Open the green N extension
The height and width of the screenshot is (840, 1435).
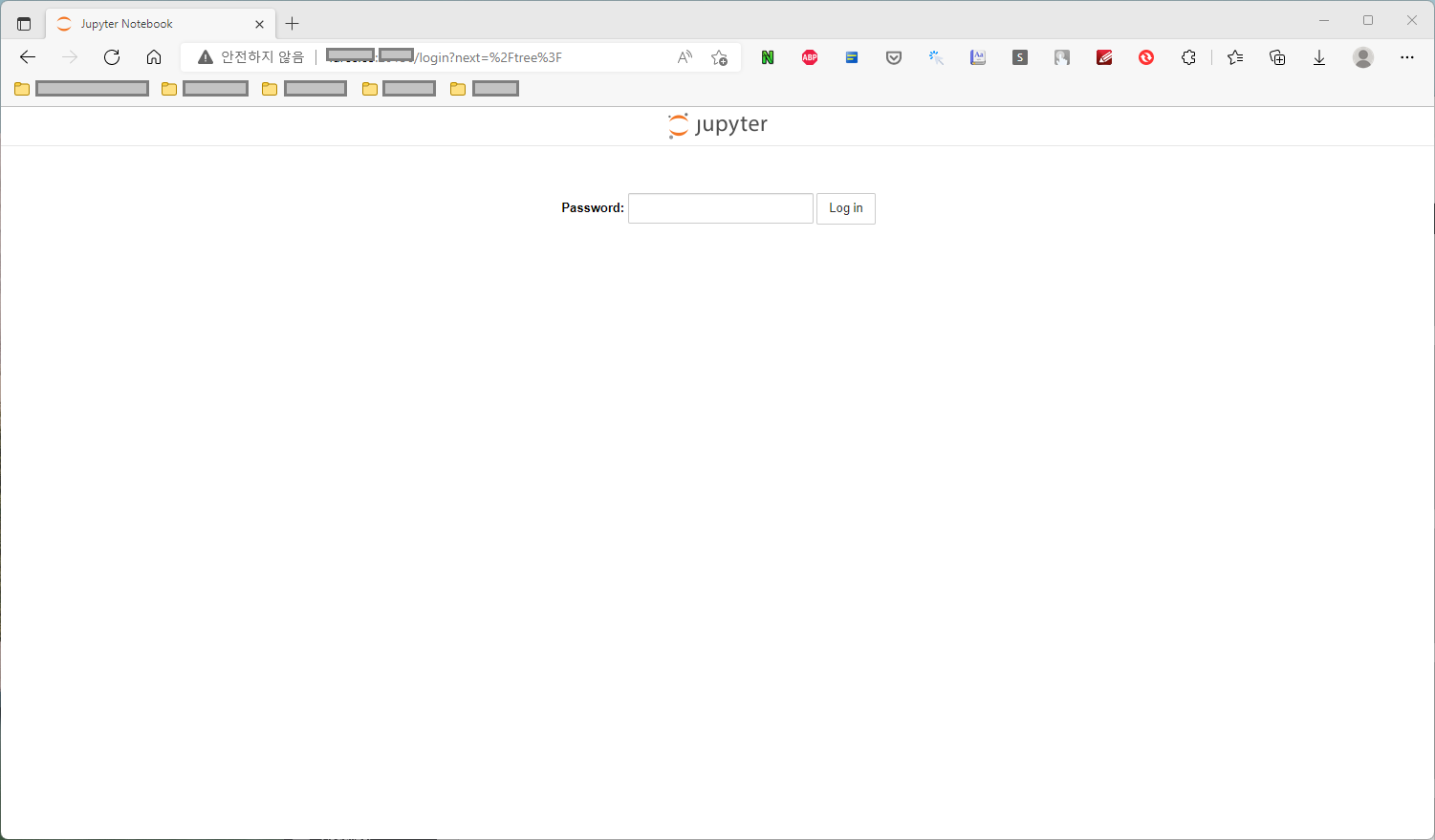[768, 57]
